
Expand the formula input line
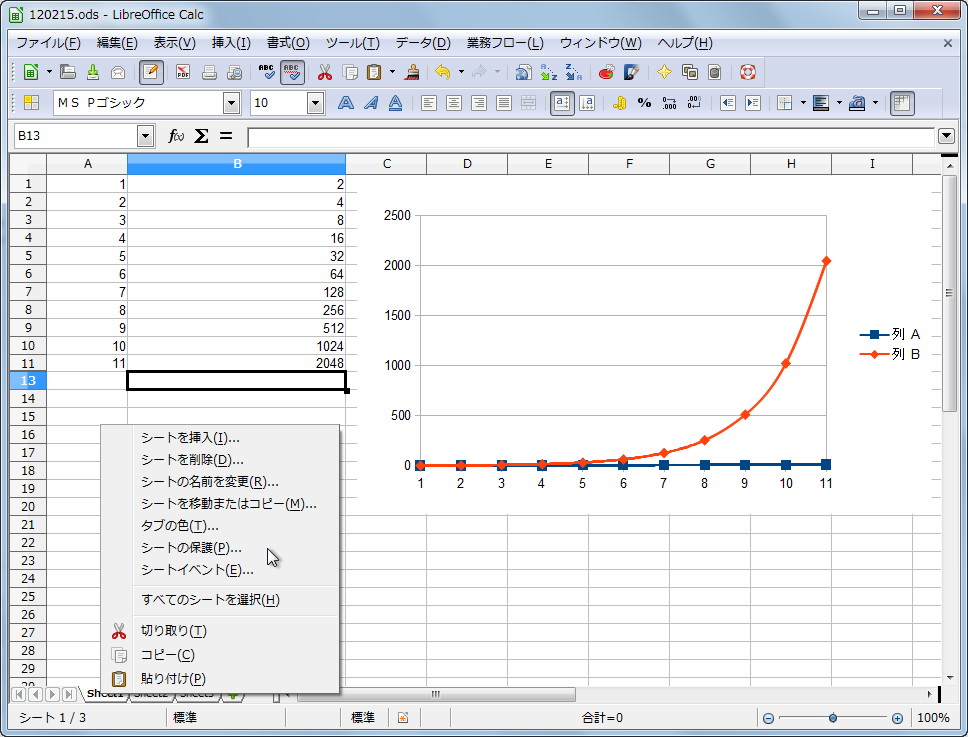pyautogui.click(x=946, y=136)
